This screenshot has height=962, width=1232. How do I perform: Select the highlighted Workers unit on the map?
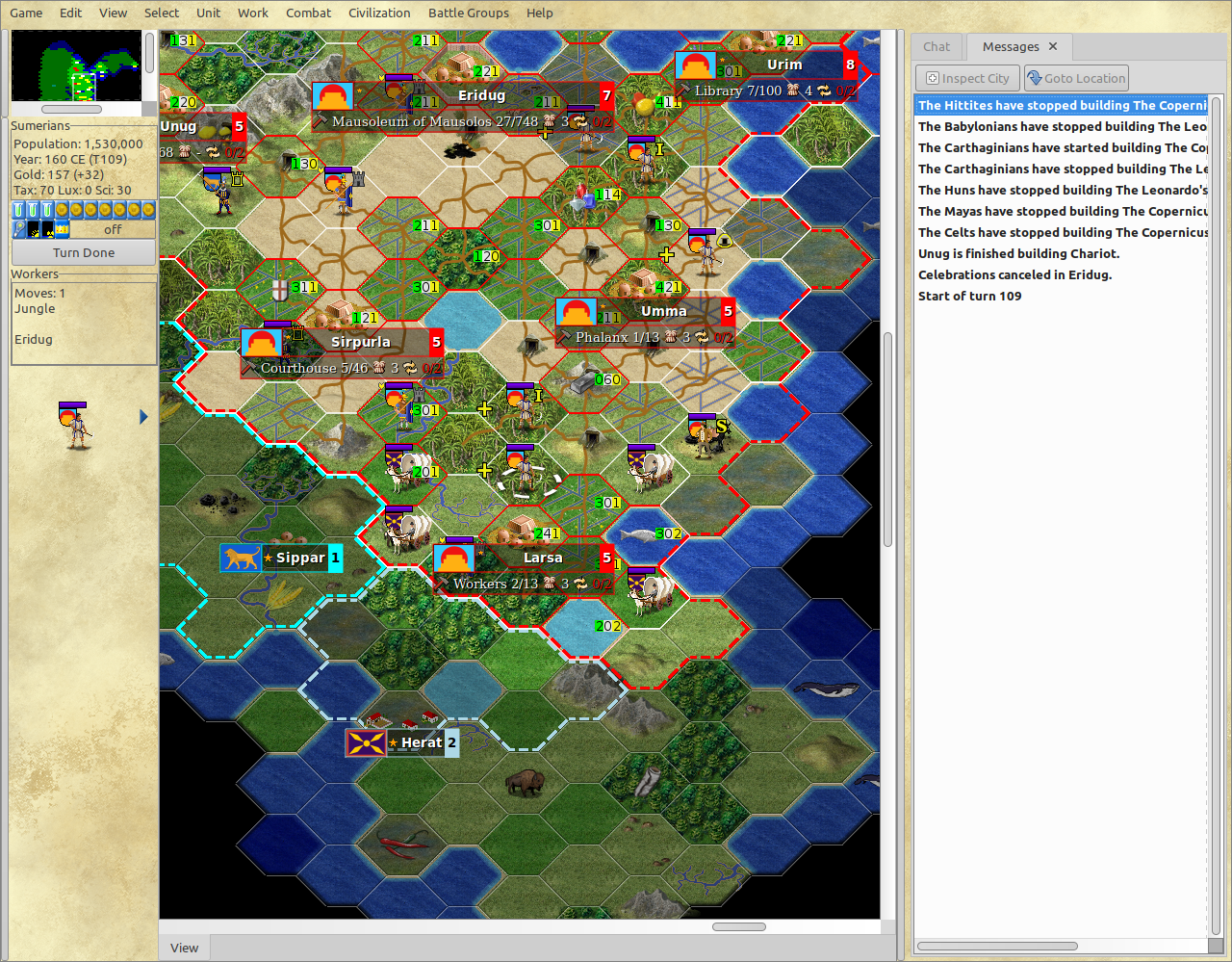pos(523,469)
